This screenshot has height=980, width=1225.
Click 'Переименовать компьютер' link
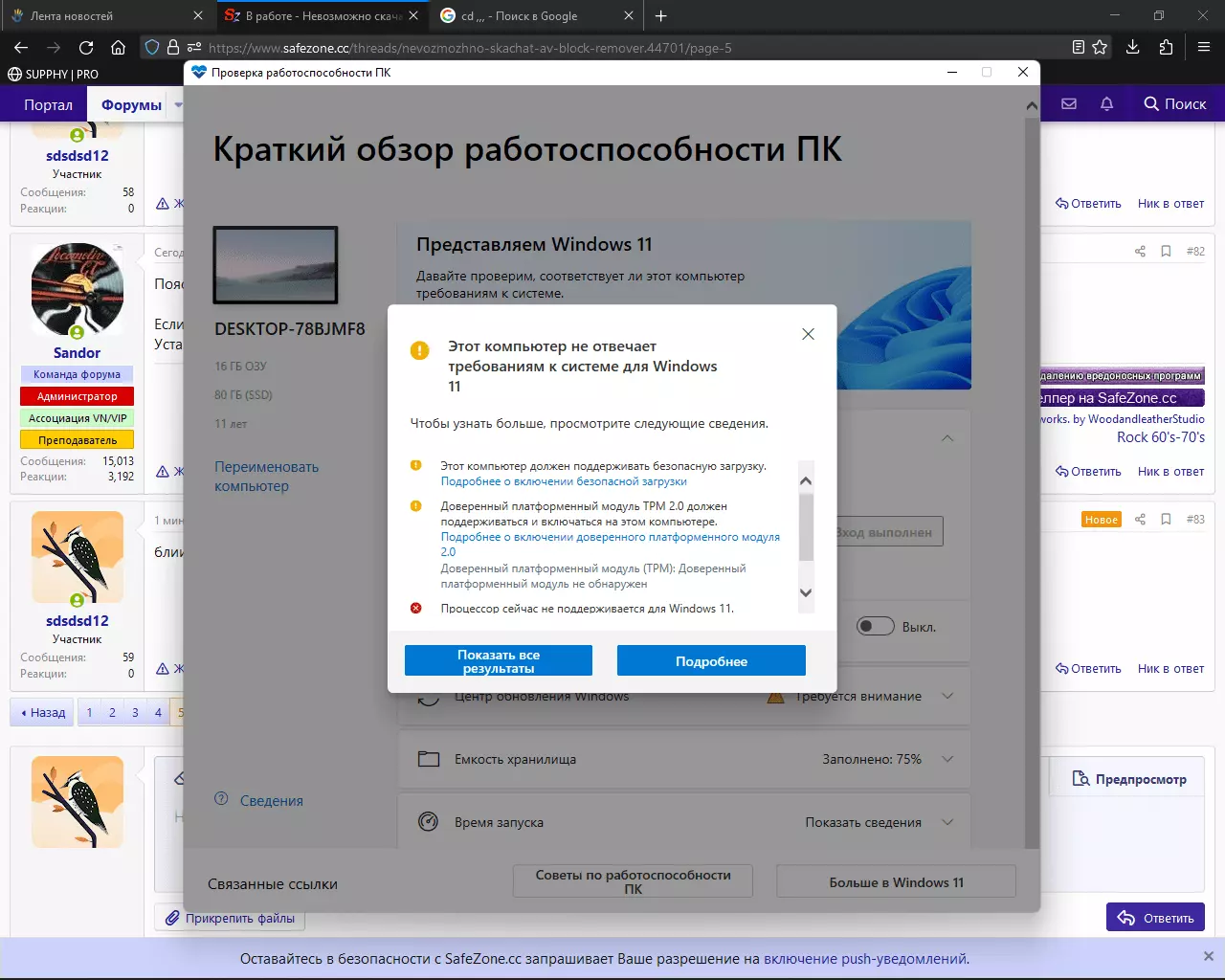coord(266,477)
